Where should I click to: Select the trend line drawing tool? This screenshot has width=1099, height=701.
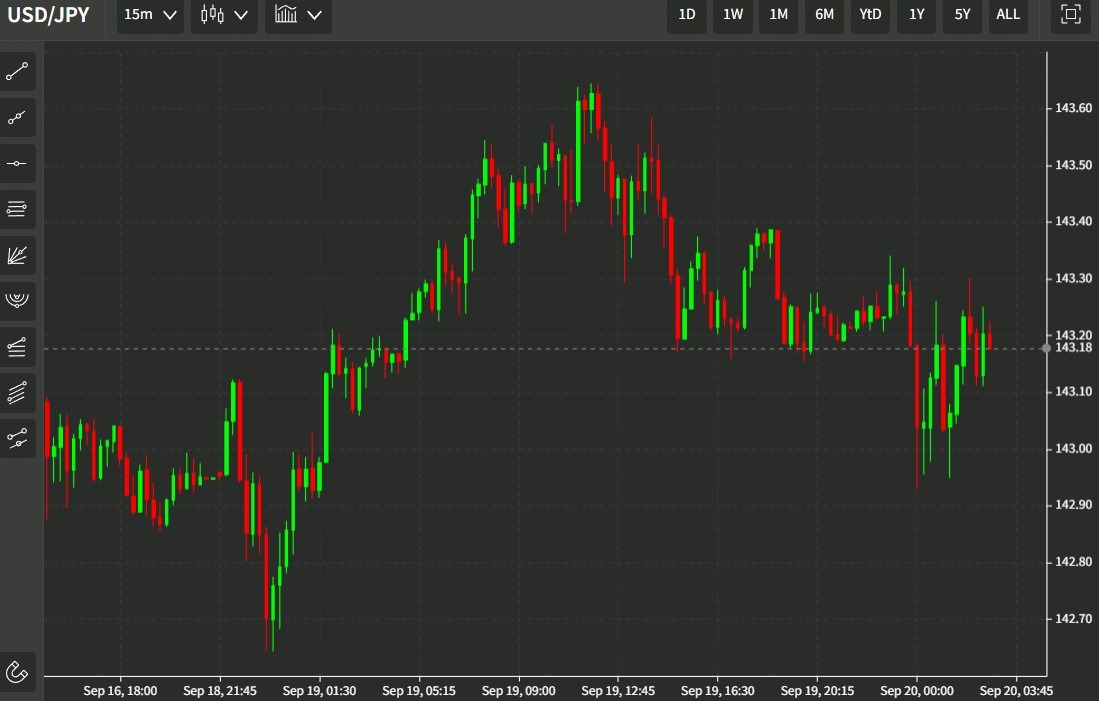17,72
